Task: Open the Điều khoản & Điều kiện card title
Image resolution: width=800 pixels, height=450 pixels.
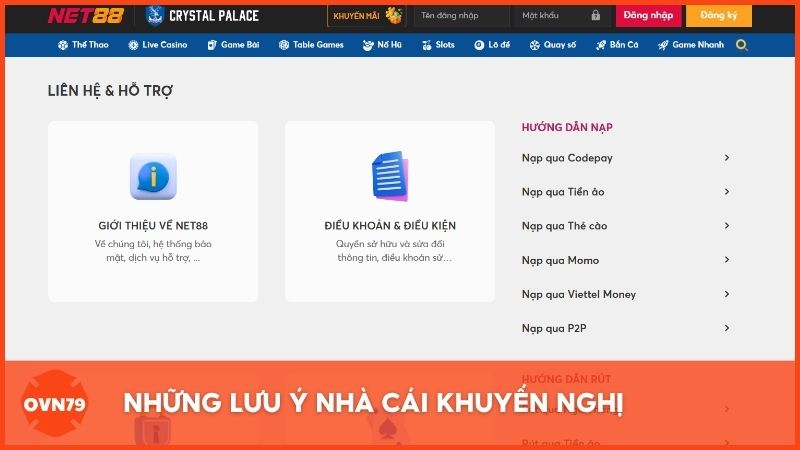Action: 390,226
